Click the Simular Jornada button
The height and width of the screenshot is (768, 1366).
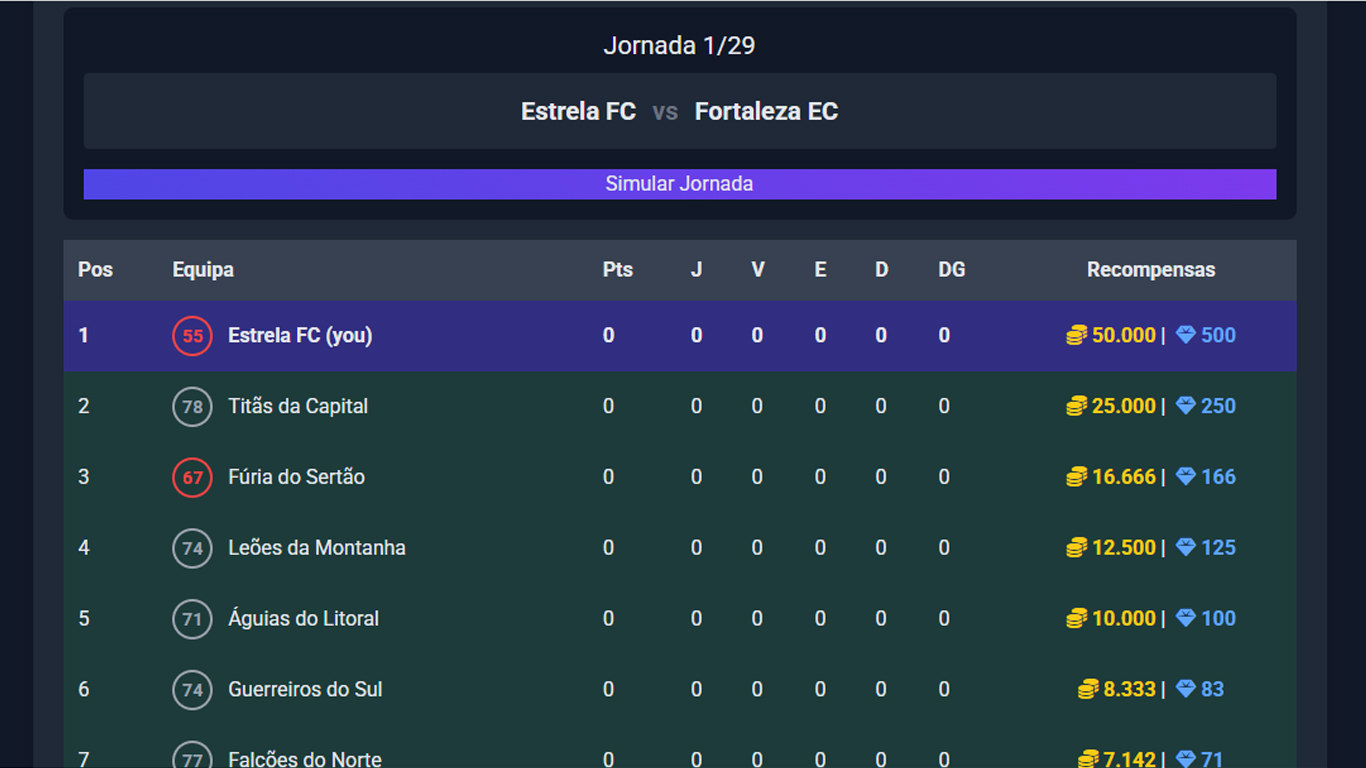coord(680,184)
